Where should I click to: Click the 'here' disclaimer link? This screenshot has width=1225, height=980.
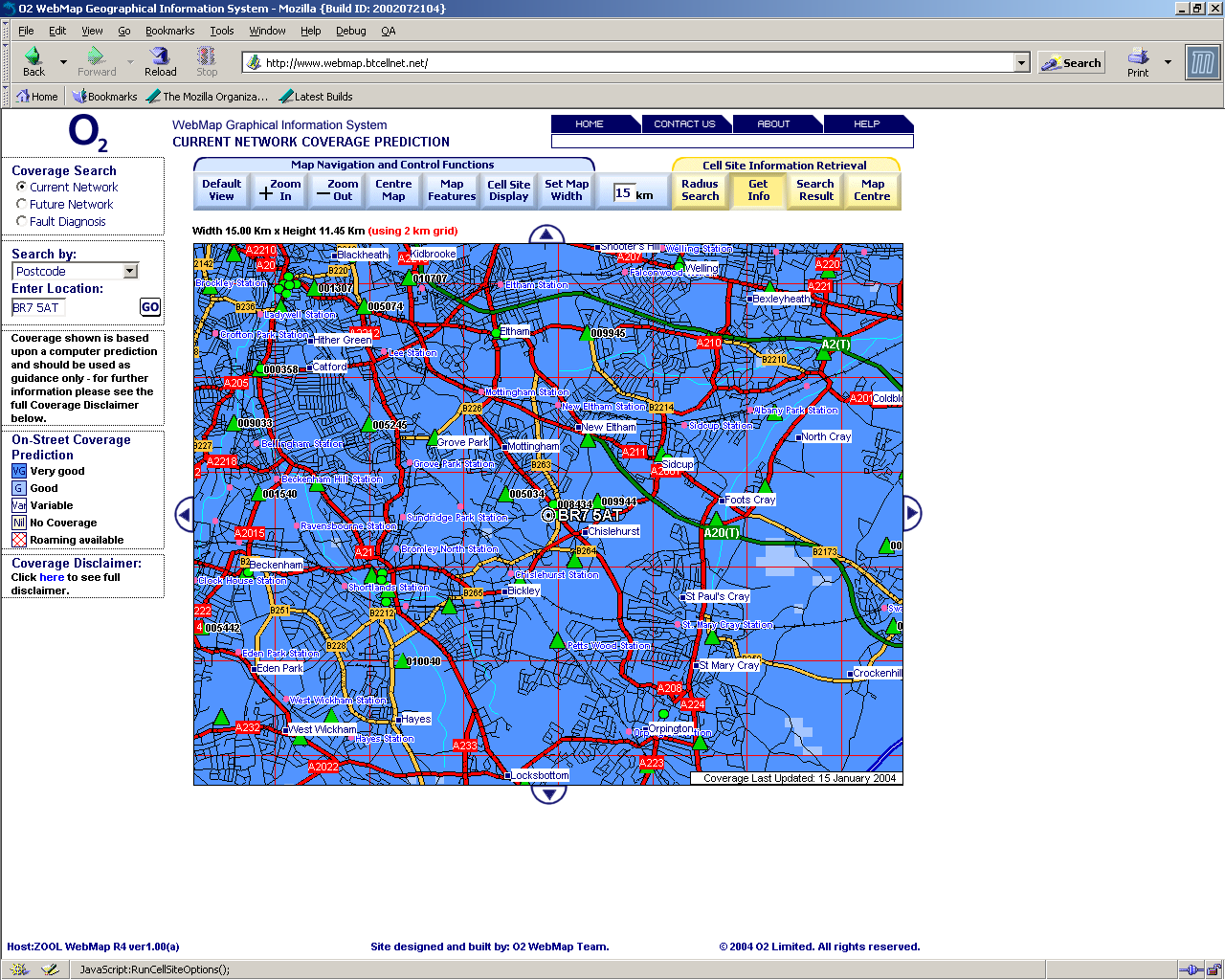pyautogui.click(x=52, y=577)
